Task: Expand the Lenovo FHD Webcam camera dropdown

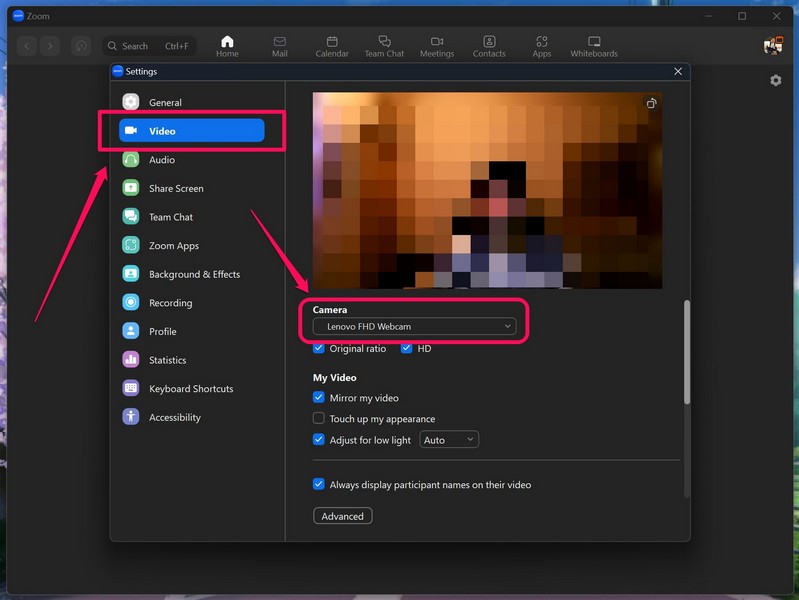Action: [x=413, y=327]
